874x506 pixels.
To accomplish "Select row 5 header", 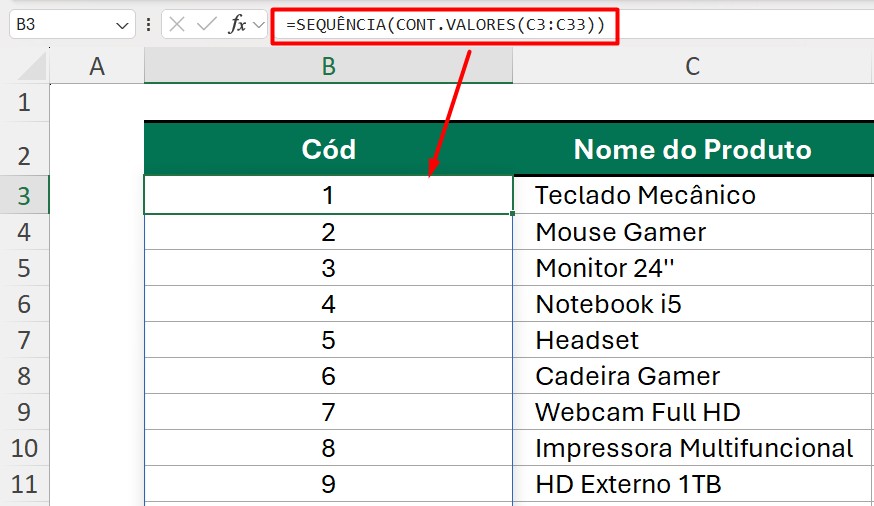I will click(25, 268).
